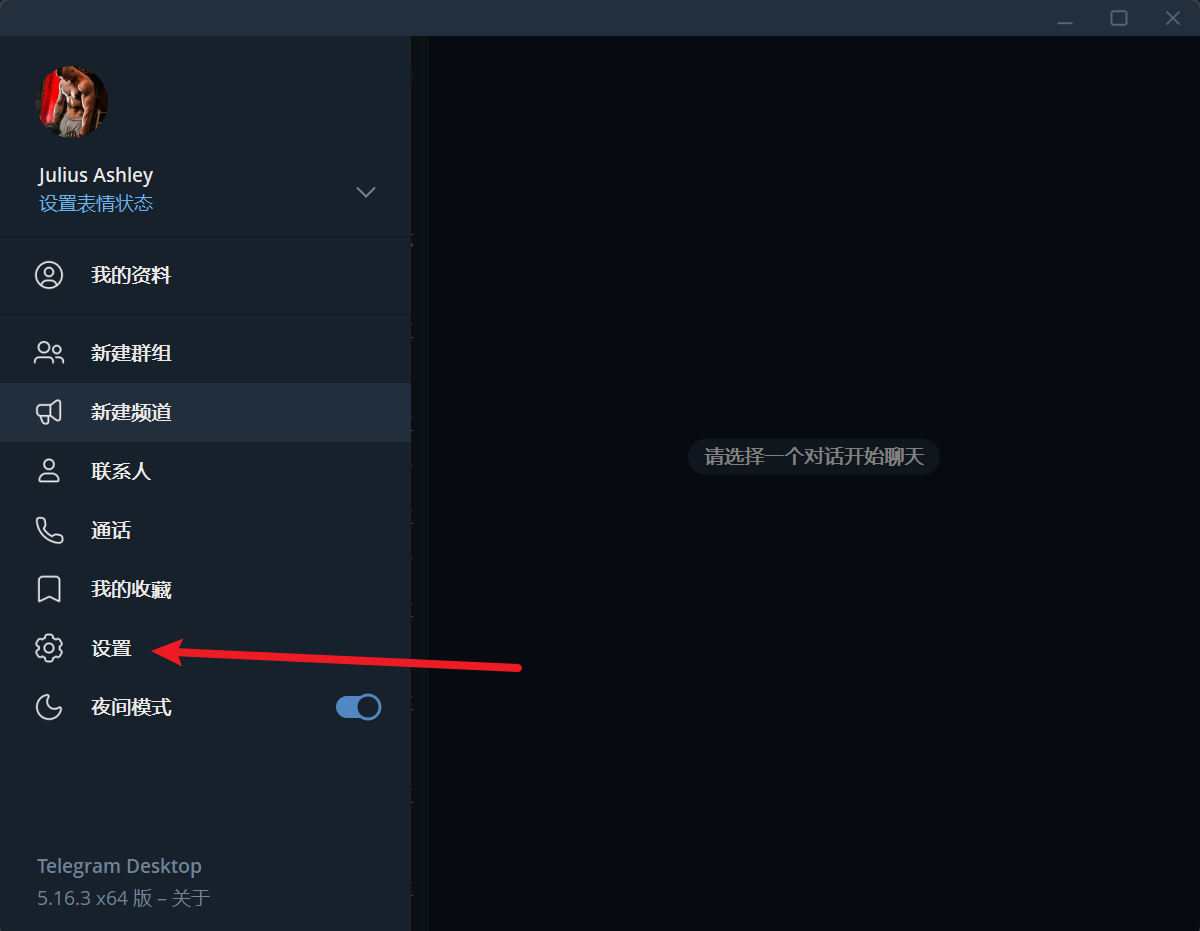Toggle the 夜间模式 switch off

click(358, 707)
